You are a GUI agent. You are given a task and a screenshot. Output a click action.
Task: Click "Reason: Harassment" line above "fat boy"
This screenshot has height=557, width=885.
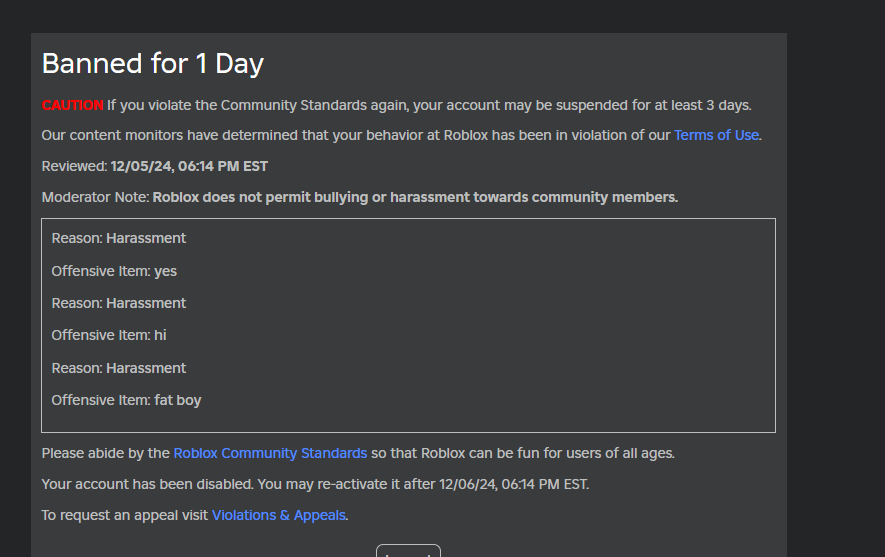tap(119, 368)
